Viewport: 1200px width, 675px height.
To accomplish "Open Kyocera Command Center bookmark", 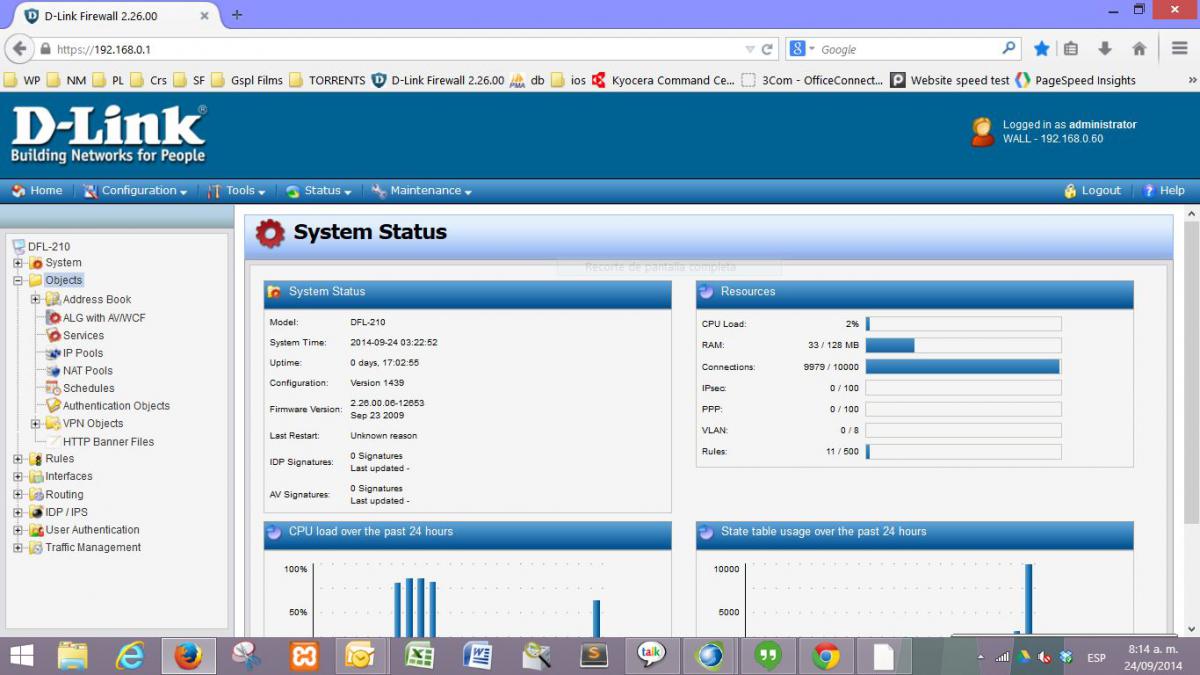I will (664, 80).
